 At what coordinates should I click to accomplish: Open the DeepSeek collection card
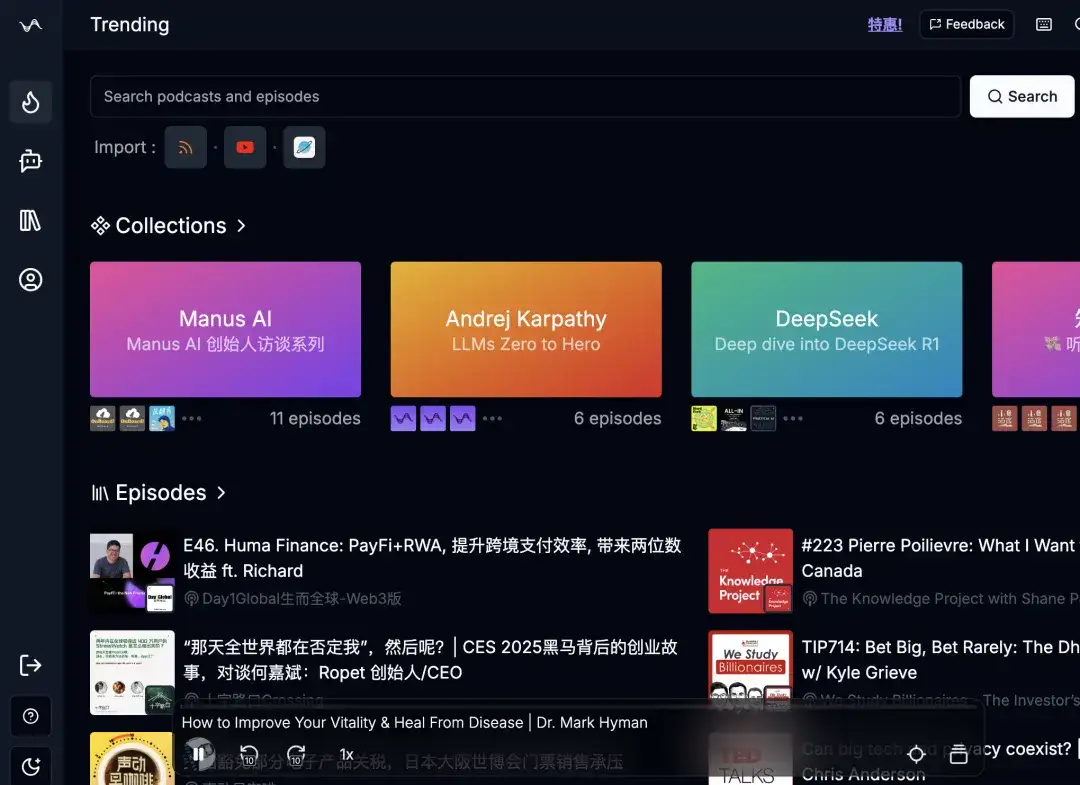[x=827, y=329]
